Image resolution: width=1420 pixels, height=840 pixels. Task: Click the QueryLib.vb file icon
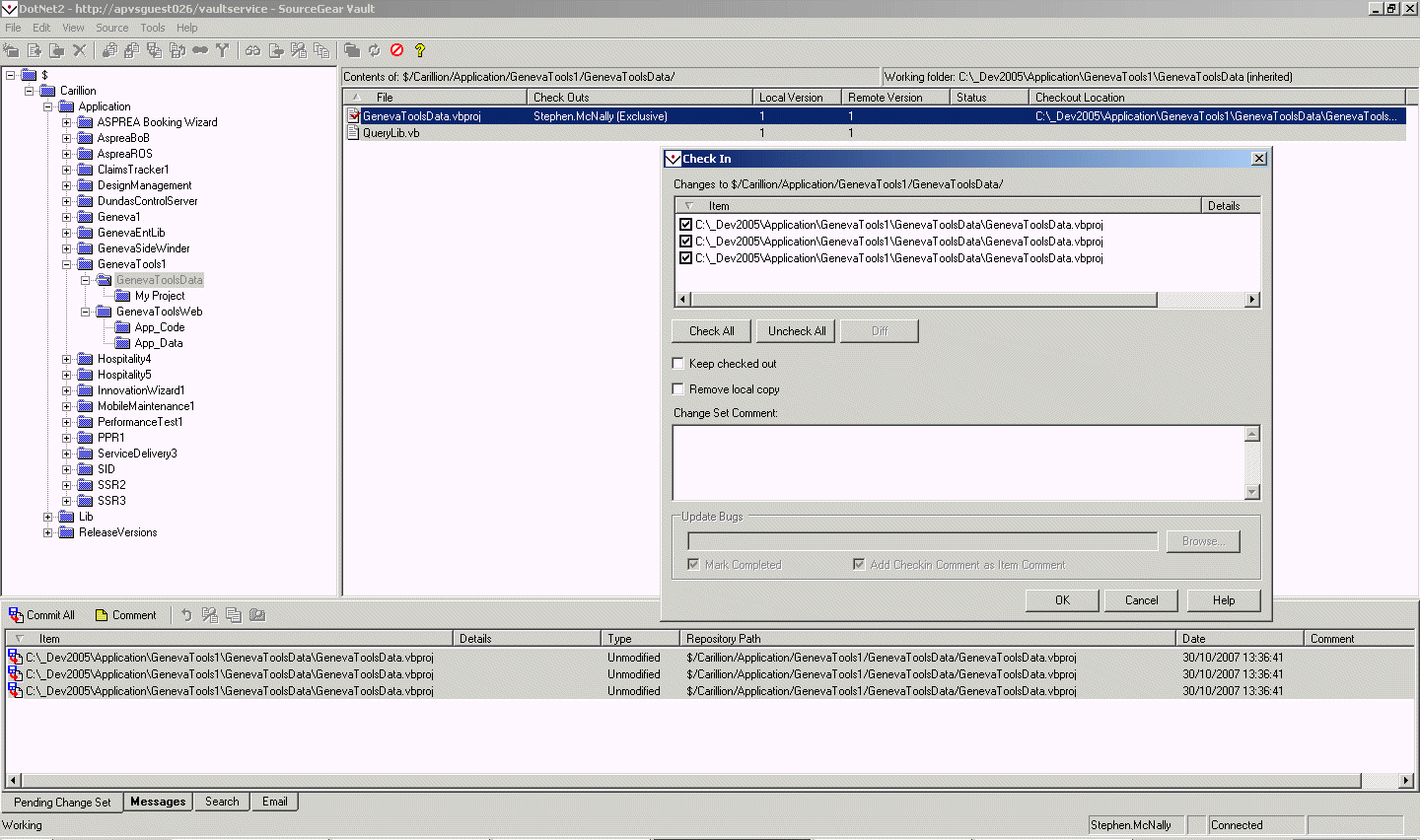tap(354, 133)
